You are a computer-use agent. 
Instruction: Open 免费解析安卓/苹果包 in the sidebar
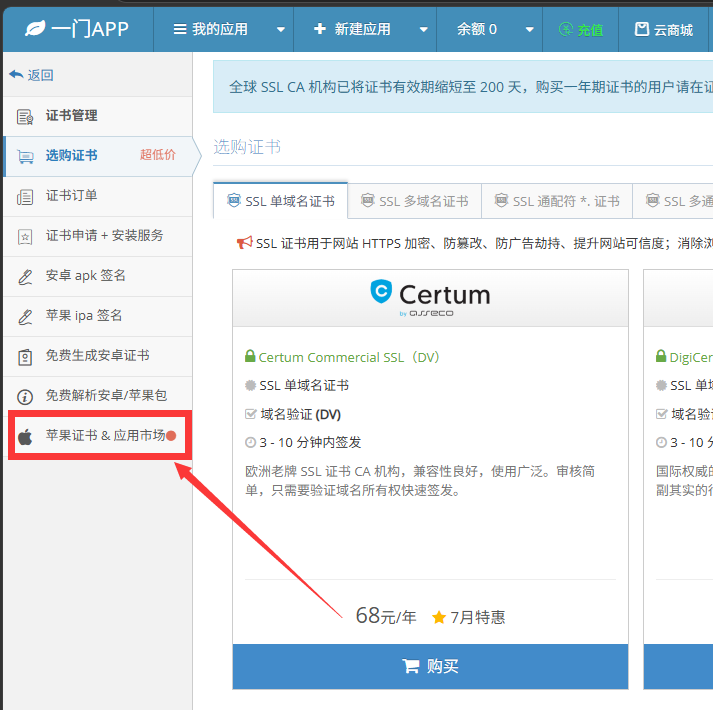(x=98, y=396)
